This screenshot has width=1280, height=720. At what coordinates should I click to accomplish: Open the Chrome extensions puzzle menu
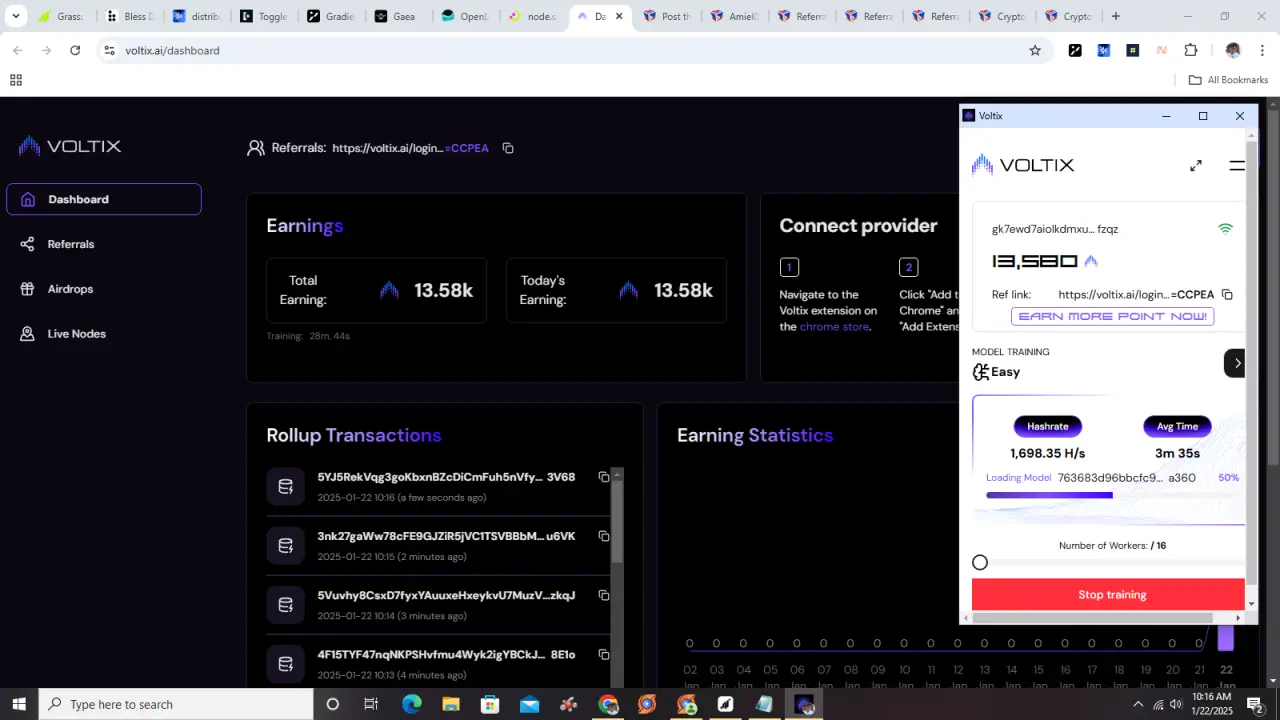point(1190,51)
